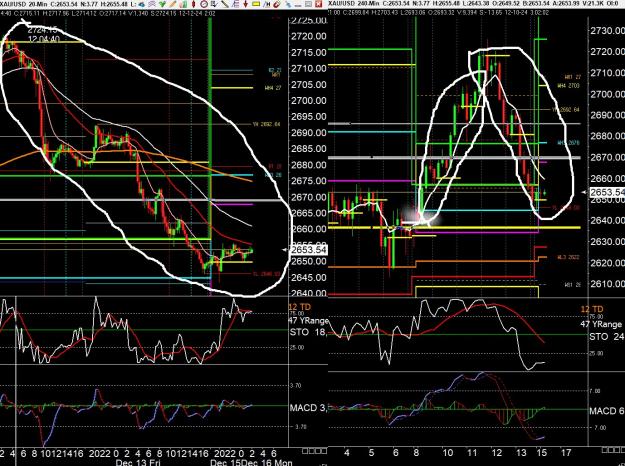Click the 47 YRange label on the 20-Min chart
Screen dimensions: 625x466
point(308,320)
